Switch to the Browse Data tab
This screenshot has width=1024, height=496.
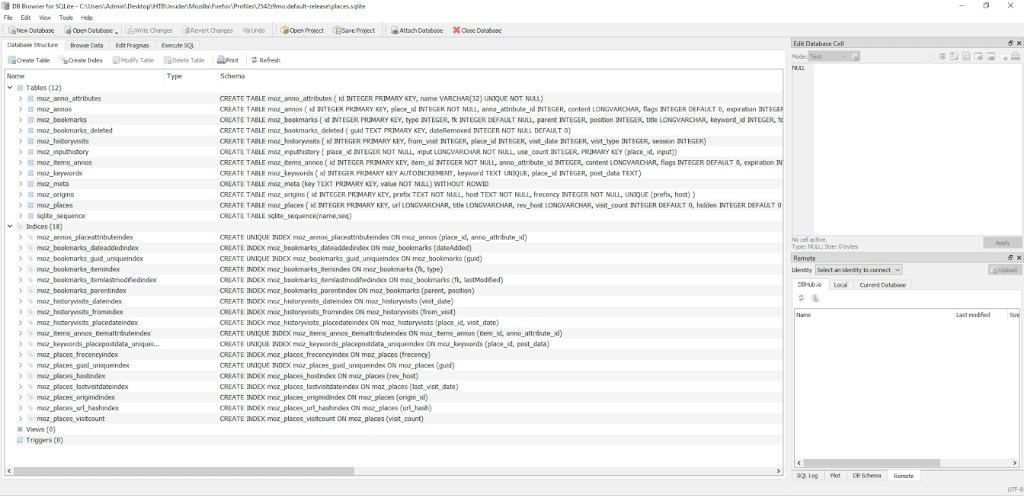(x=87, y=45)
